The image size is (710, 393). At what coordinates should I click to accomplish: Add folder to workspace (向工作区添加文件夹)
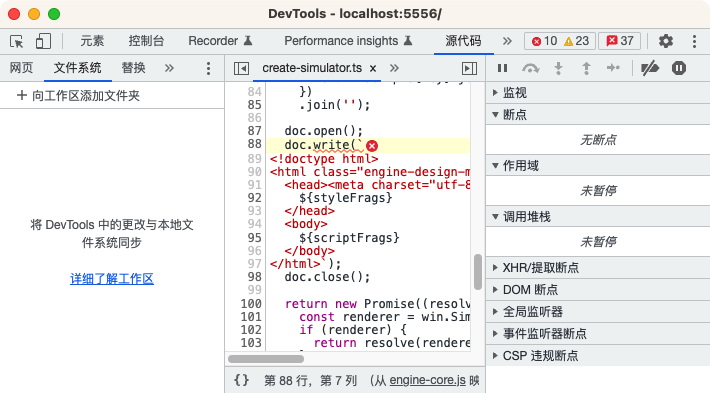coord(78,96)
